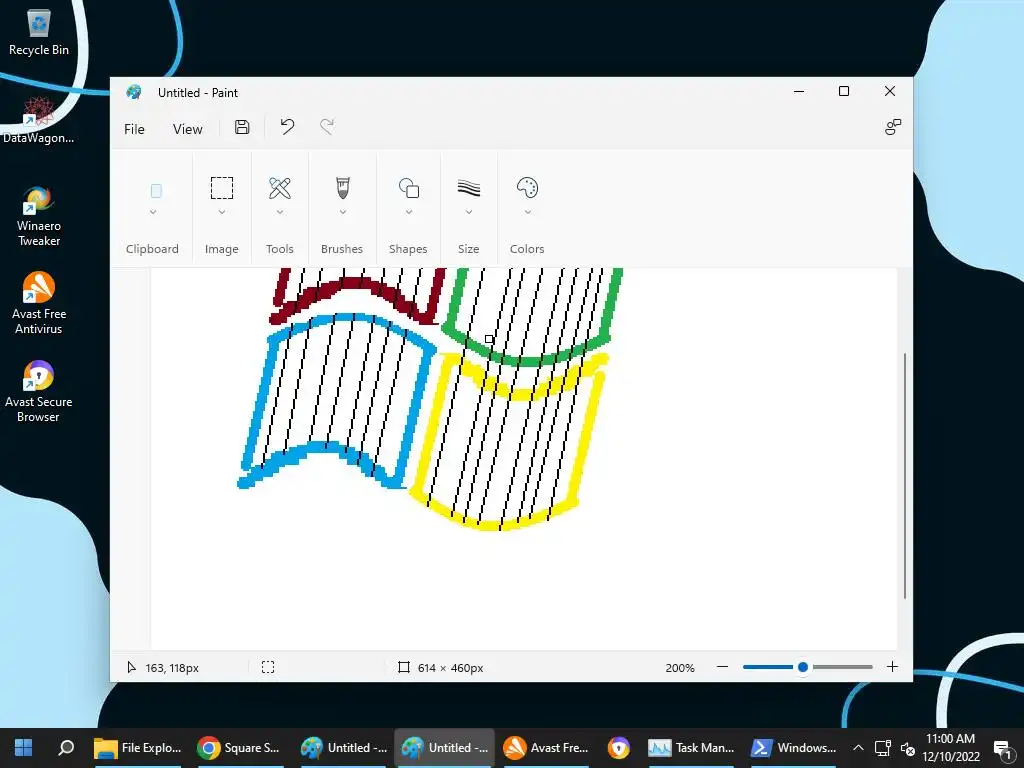Click the Shapes icon
Image resolution: width=1024 pixels, height=768 pixels.
point(409,188)
